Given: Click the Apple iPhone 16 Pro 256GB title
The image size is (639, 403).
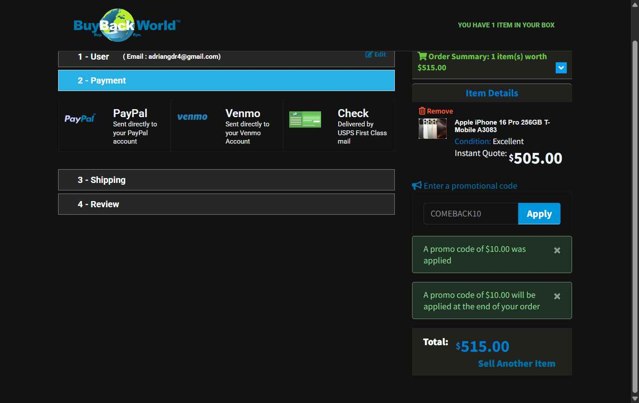Looking at the screenshot, I should click(502, 126).
